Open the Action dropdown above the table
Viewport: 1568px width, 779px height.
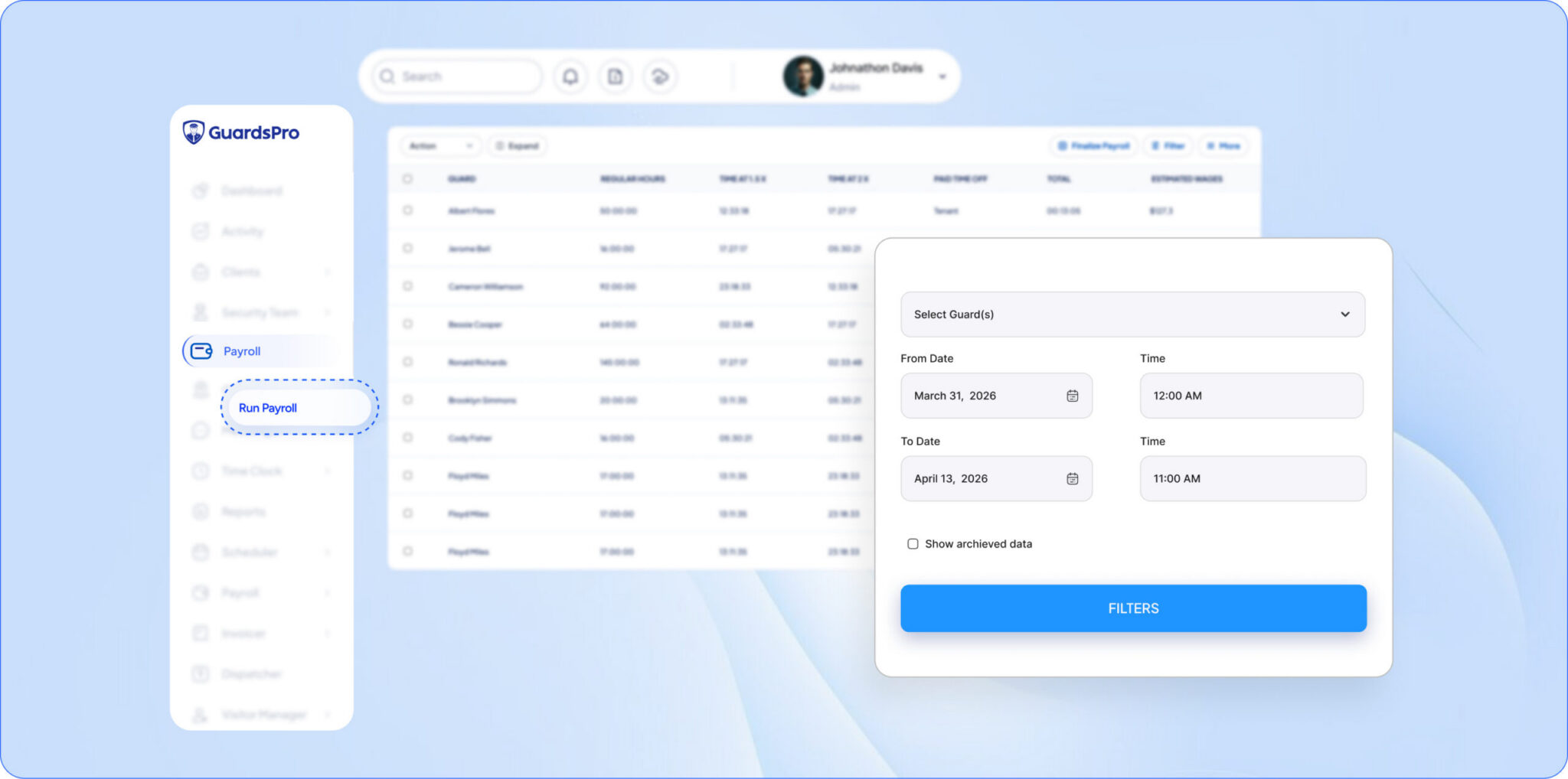(440, 146)
